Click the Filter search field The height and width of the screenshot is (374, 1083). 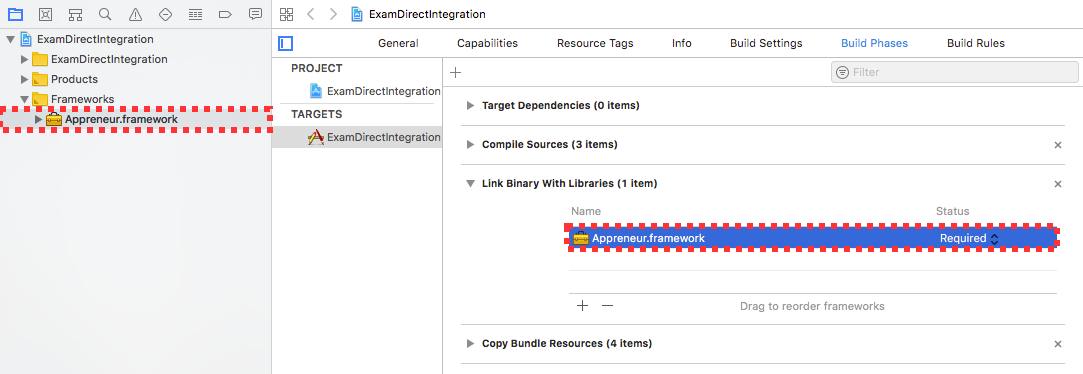click(955, 72)
